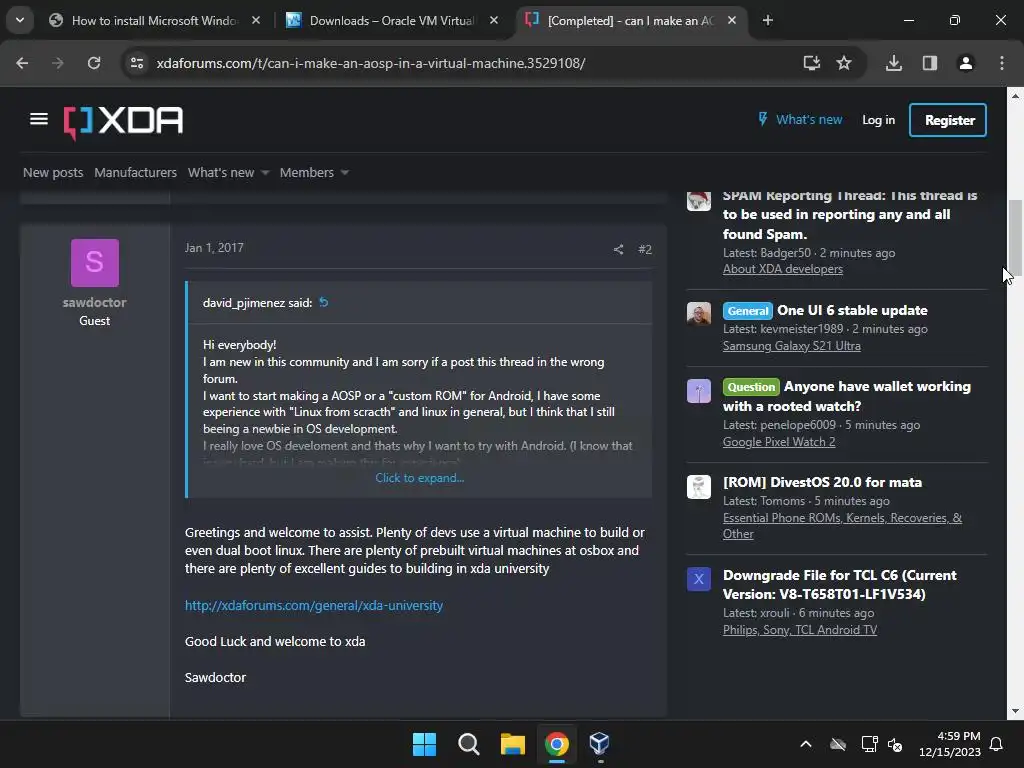Screen dimensions: 1024x768
Task: Open the #2 post permalink
Action: (x=645, y=249)
